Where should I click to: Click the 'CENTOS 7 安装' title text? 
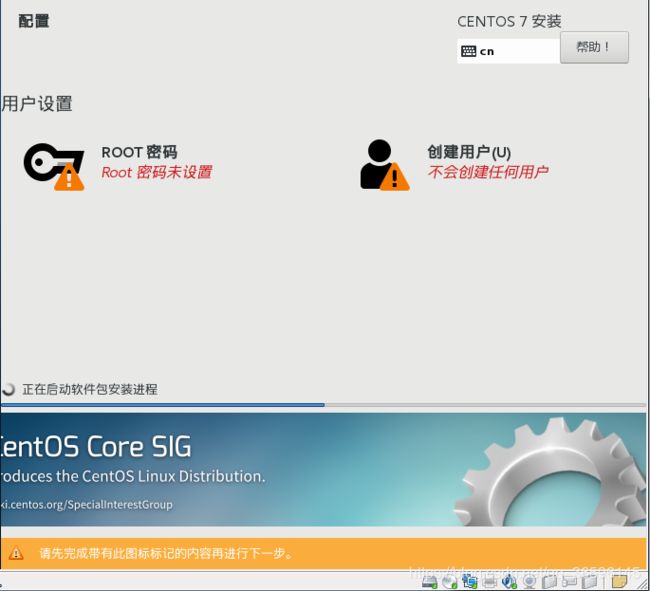(509, 22)
